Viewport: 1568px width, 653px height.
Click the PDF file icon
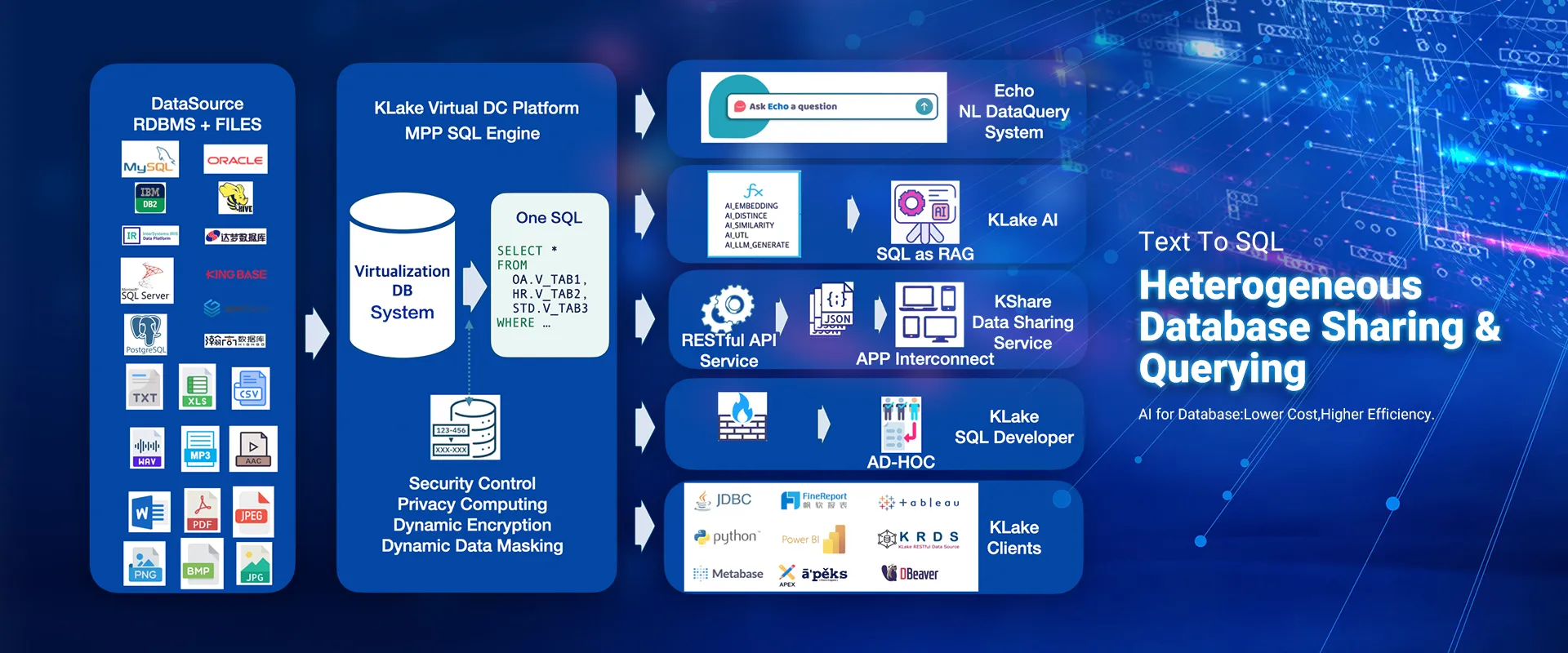click(202, 511)
